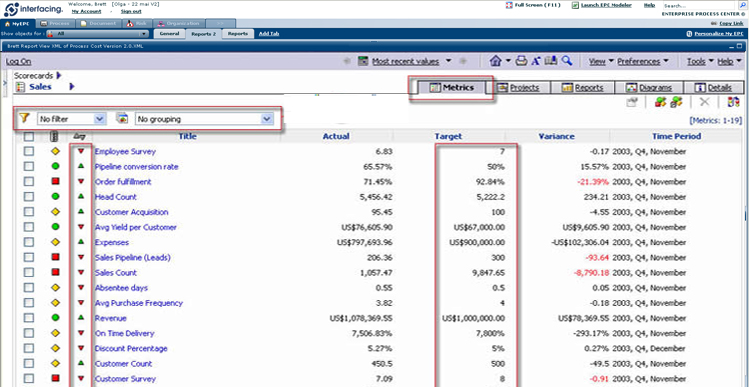
Task: Select the Metrics tab
Action: [x=451, y=88]
